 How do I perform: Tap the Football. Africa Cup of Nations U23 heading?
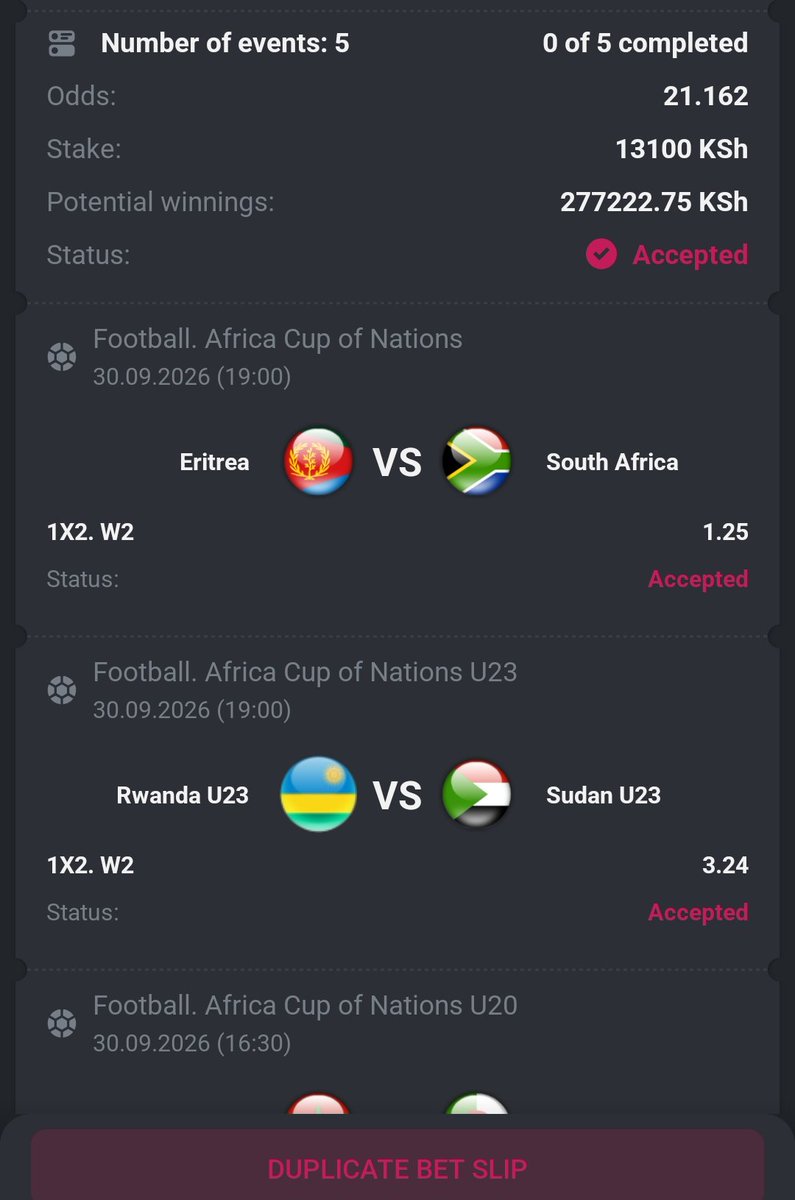(305, 672)
